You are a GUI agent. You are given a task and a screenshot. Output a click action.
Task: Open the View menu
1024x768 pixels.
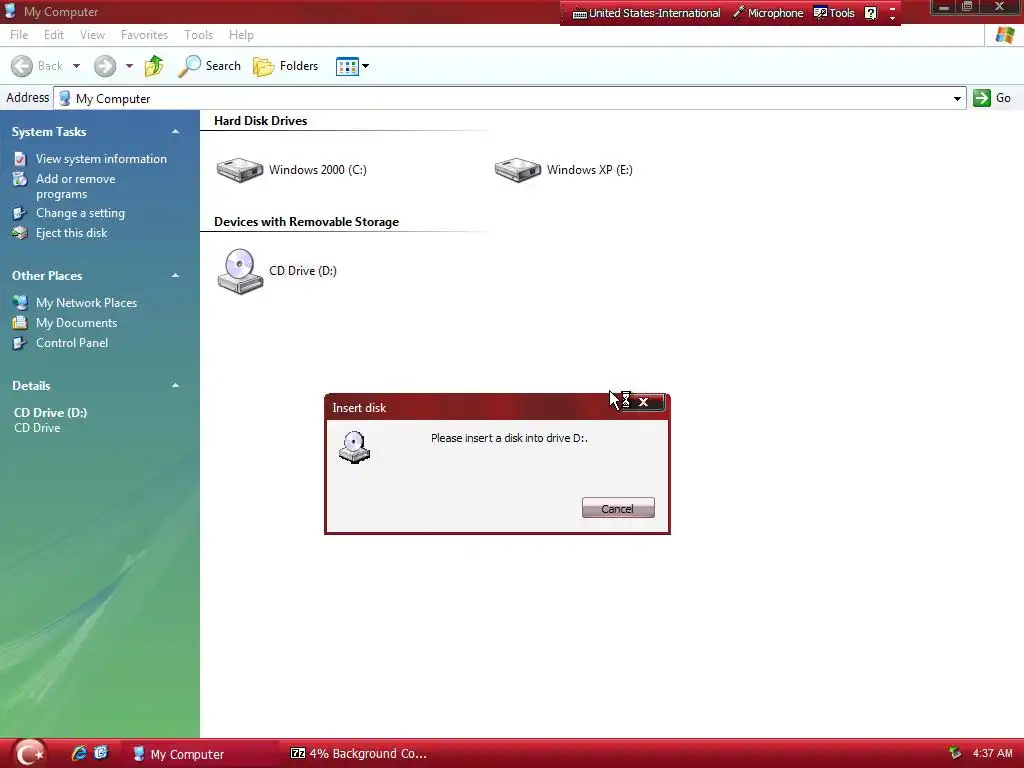92,35
